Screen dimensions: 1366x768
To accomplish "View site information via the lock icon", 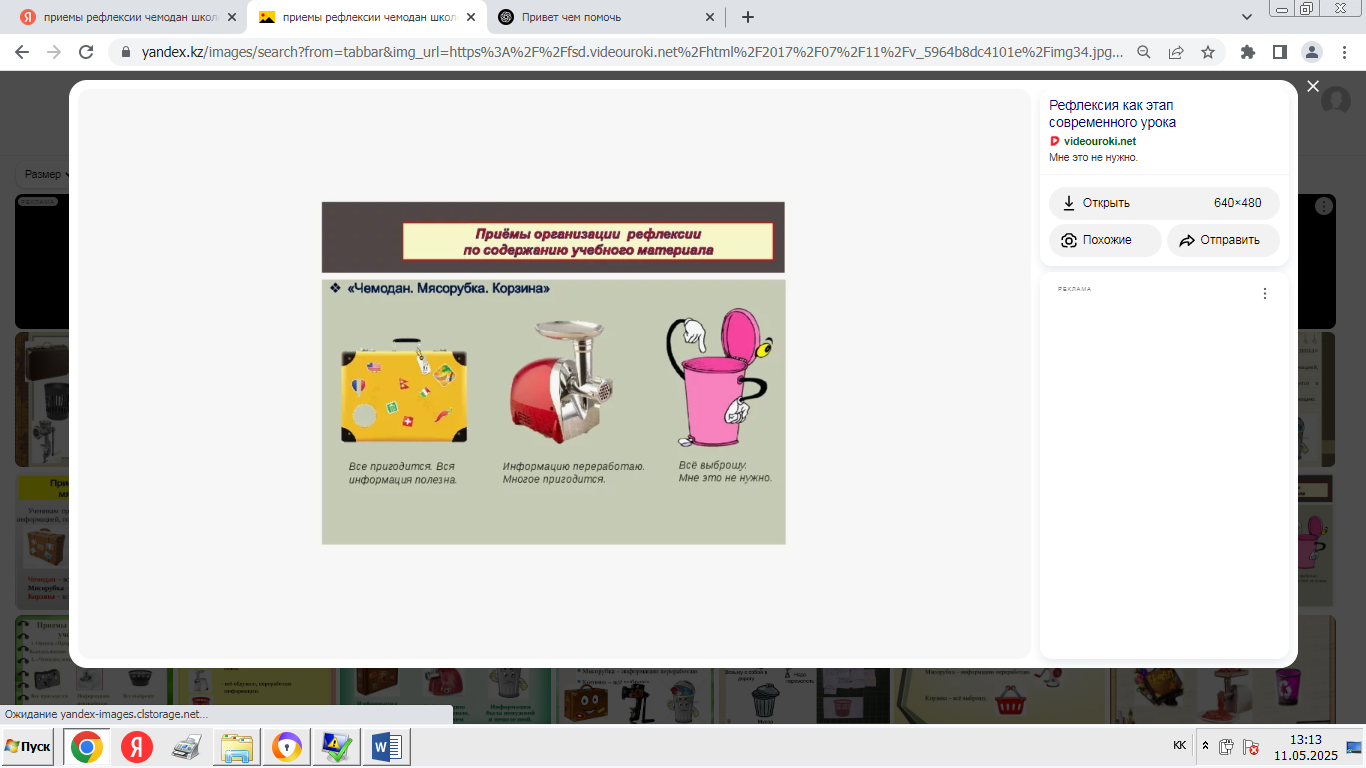I will (x=125, y=52).
